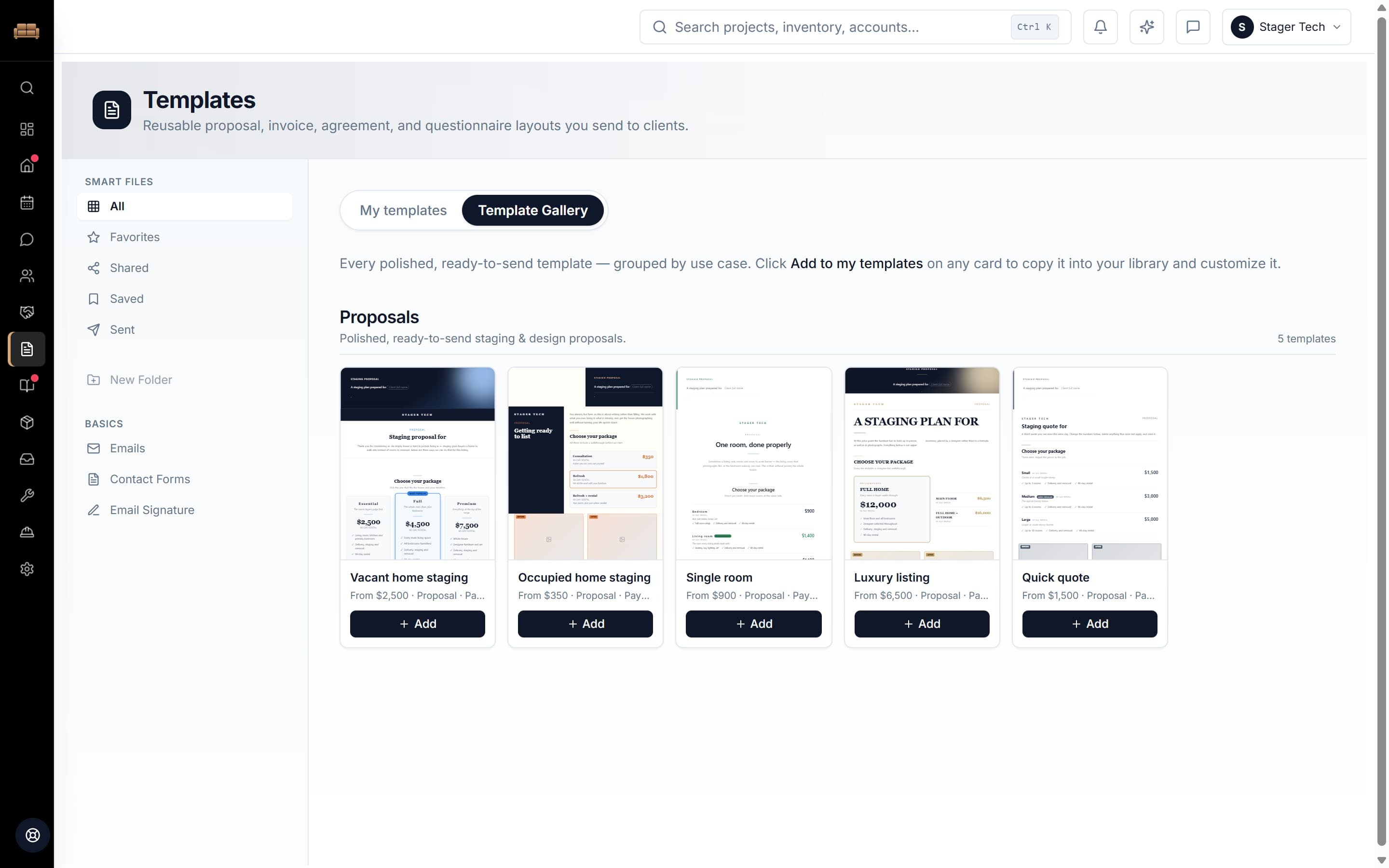Open the chat bubble icon in sidebar
This screenshot has height=868, width=1389.
click(x=27, y=239)
